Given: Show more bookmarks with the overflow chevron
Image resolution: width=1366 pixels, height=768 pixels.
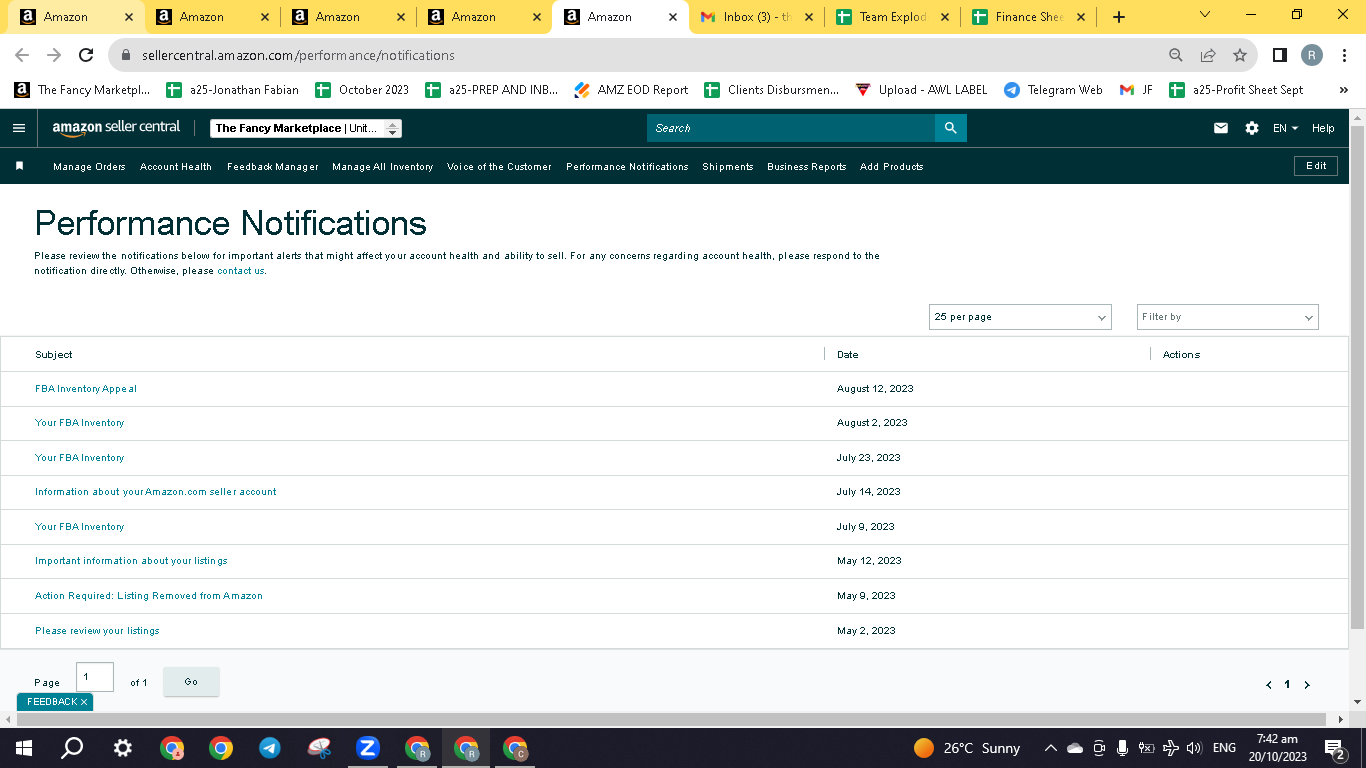Looking at the screenshot, I should (1343, 90).
